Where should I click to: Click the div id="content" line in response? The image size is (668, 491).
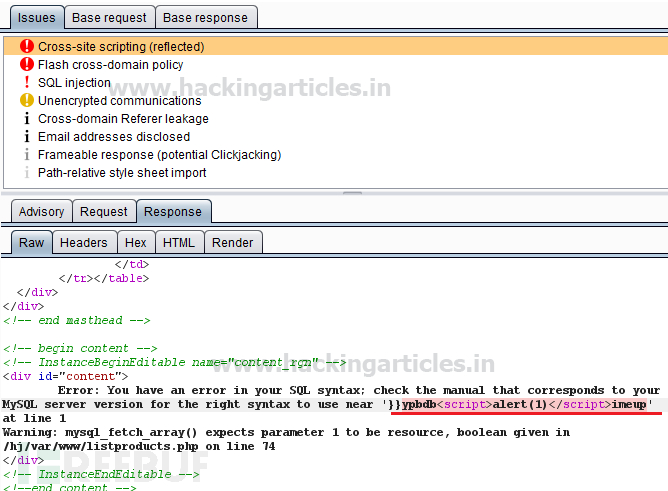tap(65, 376)
